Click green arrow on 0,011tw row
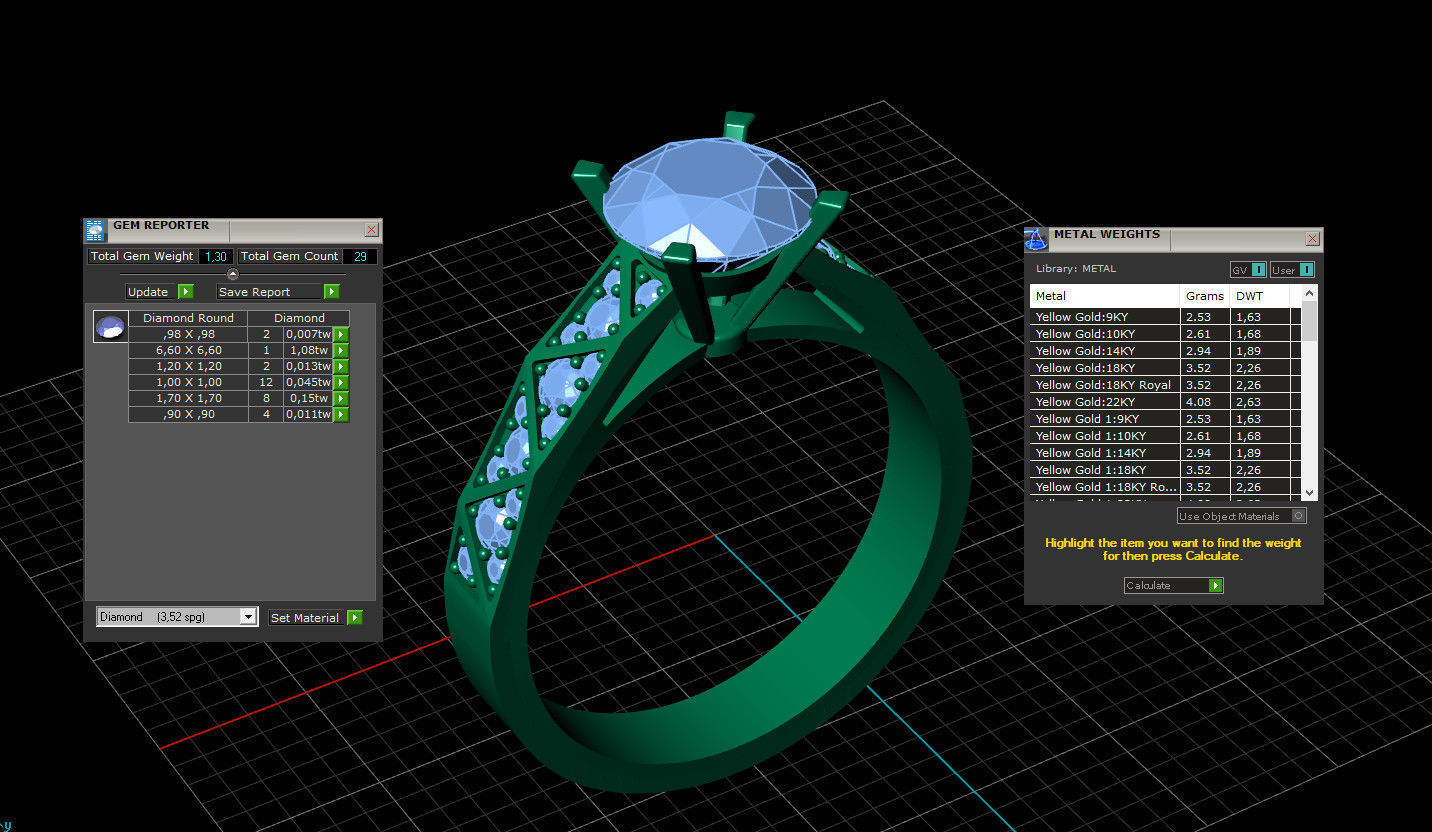The width and height of the screenshot is (1432, 832). tap(341, 414)
